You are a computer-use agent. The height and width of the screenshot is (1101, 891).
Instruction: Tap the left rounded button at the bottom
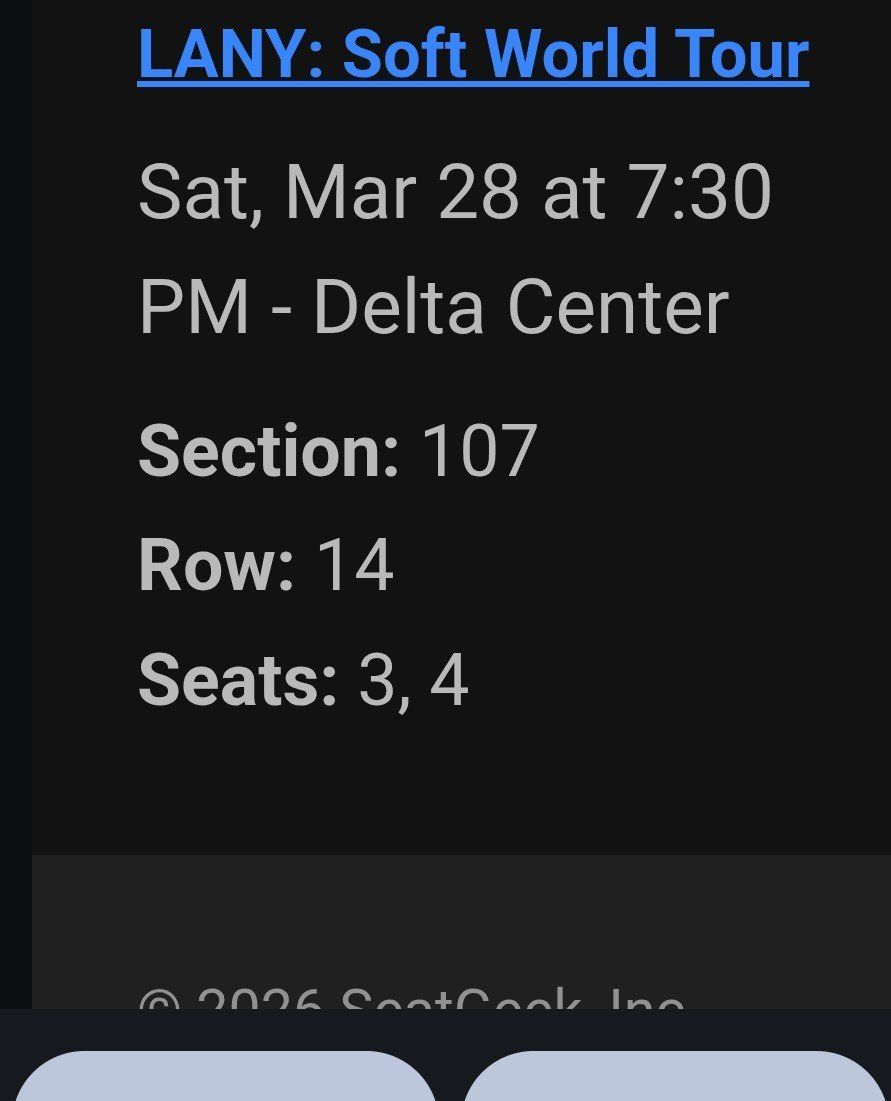pyautogui.click(x=225, y=1078)
